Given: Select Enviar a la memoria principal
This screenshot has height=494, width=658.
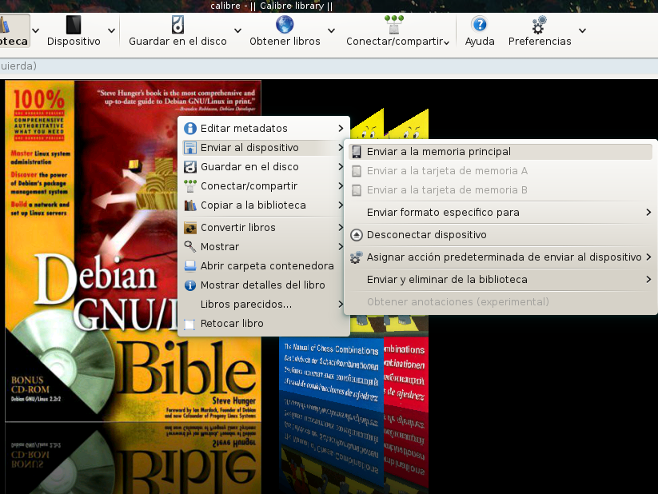Looking at the screenshot, I should point(500,152).
